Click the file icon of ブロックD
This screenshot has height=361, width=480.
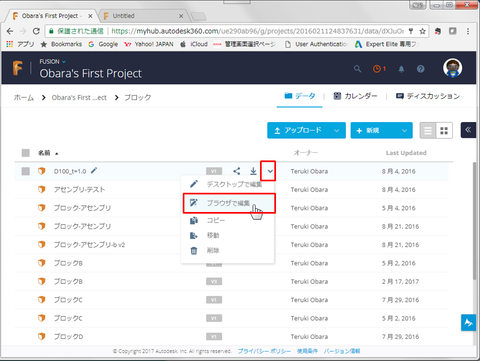41,337
